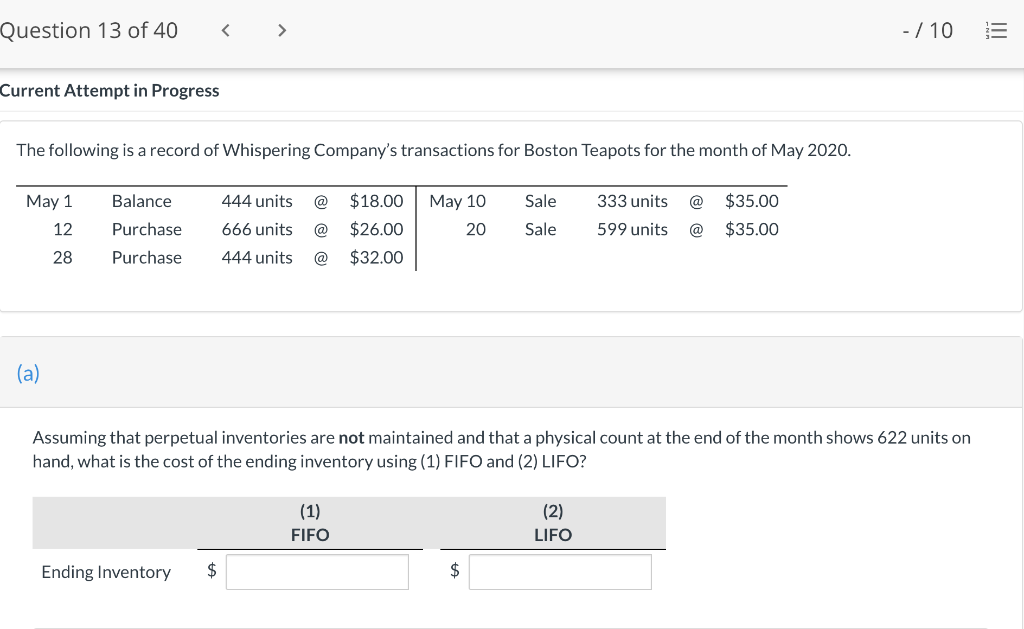The height and width of the screenshot is (629, 1024).
Task: Click the May 28 '444 units' purchase cell
Action: pyautogui.click(x=257, y=257)
